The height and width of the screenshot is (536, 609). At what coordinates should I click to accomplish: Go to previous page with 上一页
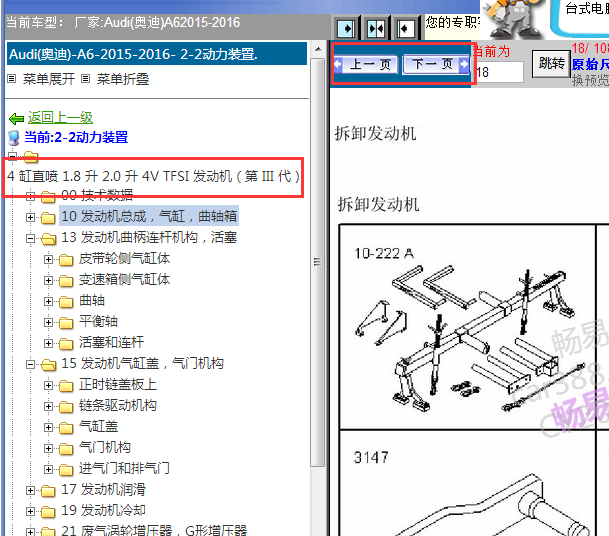pyautogui.click(x=366, y=64)
